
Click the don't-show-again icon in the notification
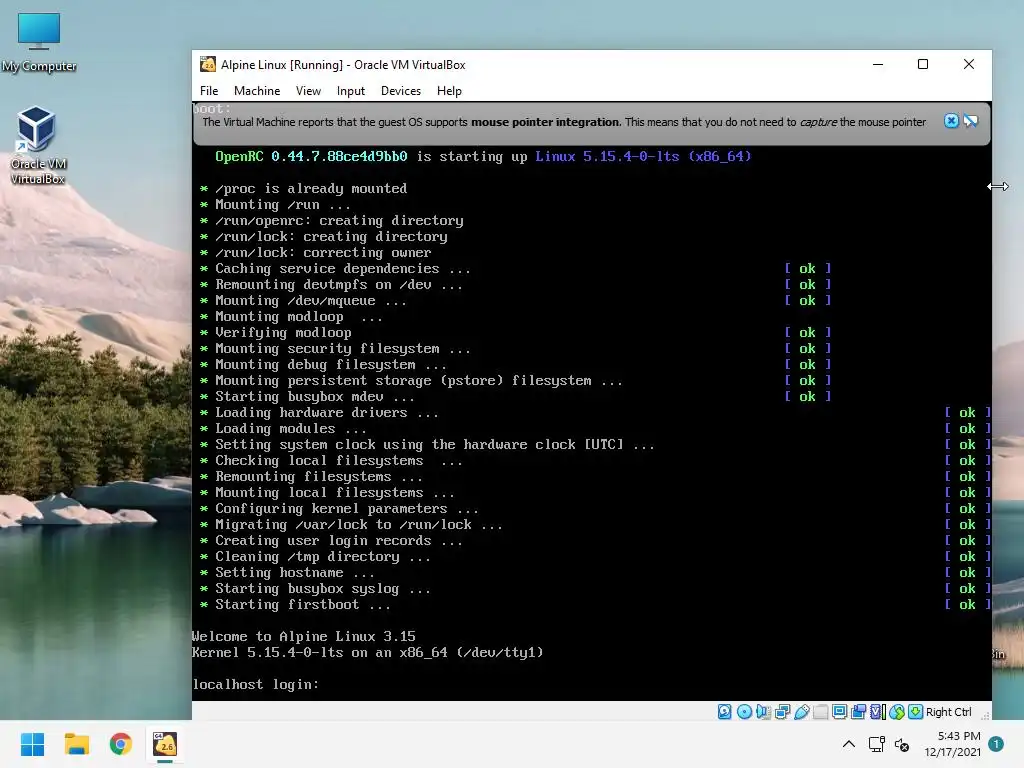[971, 121]
